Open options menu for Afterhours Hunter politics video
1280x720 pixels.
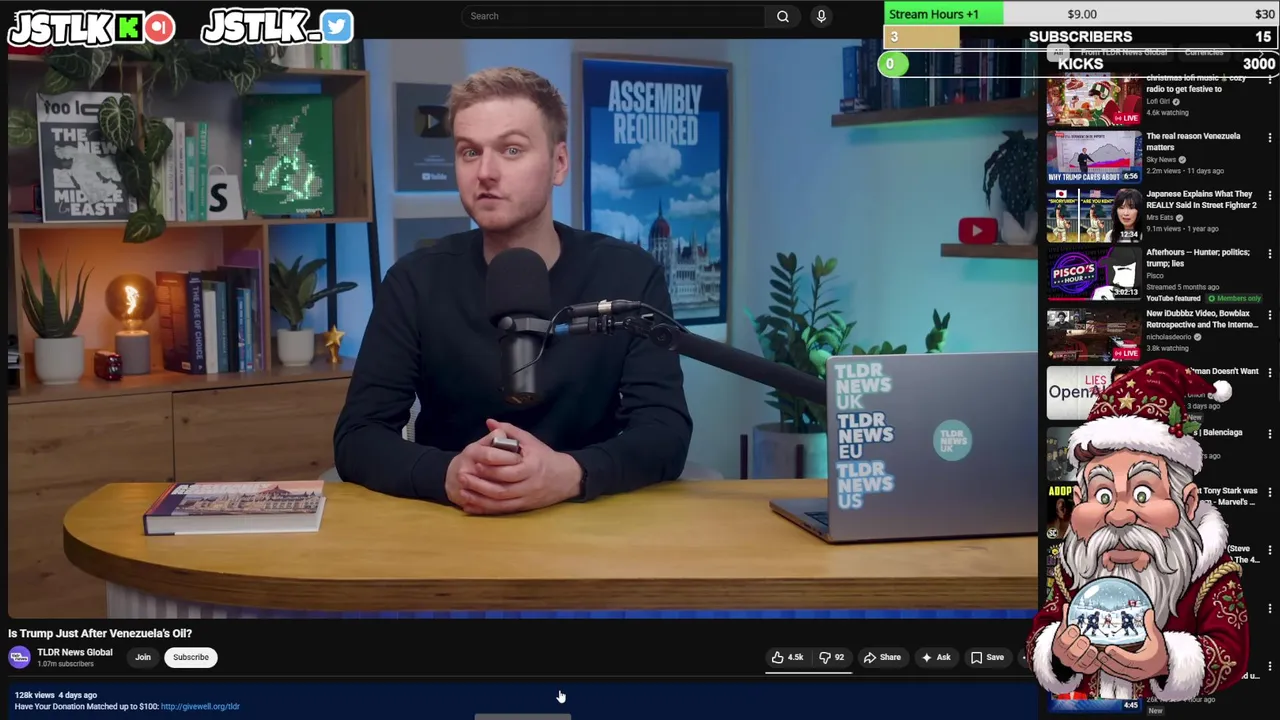point(1270,254)
